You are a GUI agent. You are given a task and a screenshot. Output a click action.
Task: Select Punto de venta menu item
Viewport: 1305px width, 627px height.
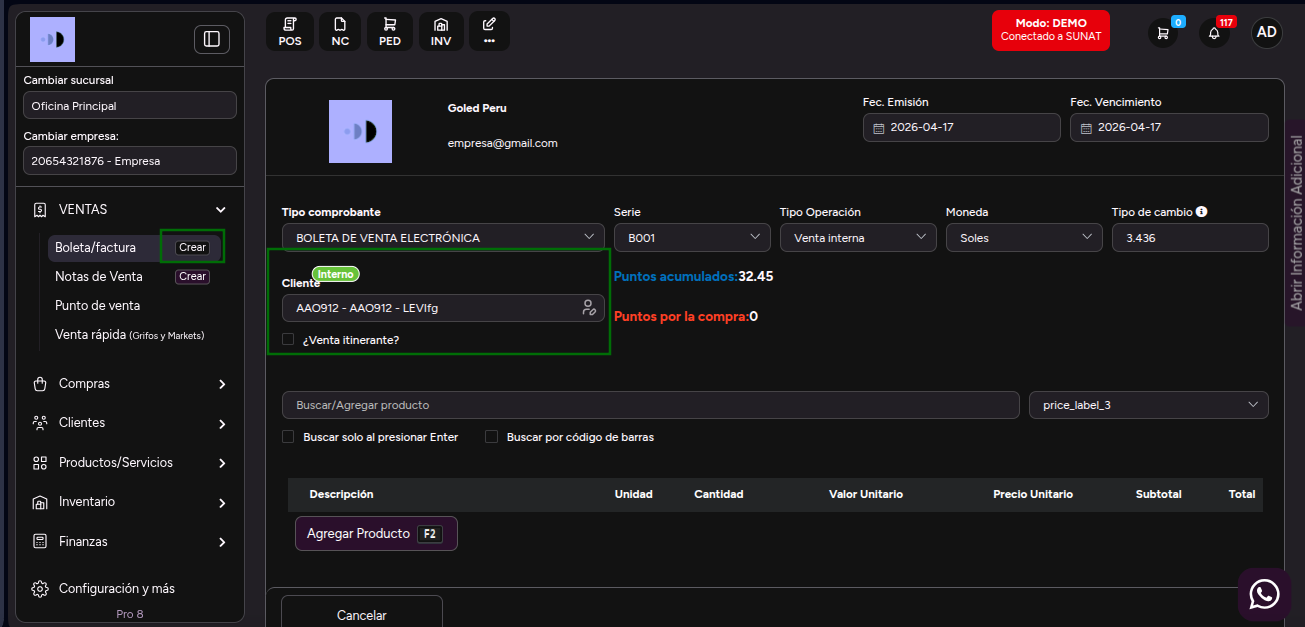pyautogui.click(x=97, y=305)
